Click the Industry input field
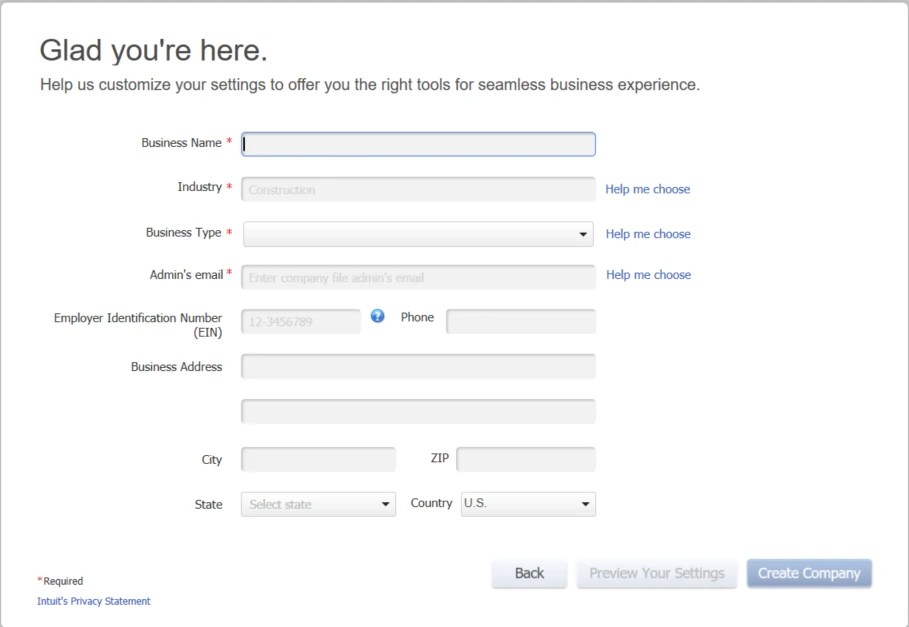909x627 pixels. tap(417, 189)
